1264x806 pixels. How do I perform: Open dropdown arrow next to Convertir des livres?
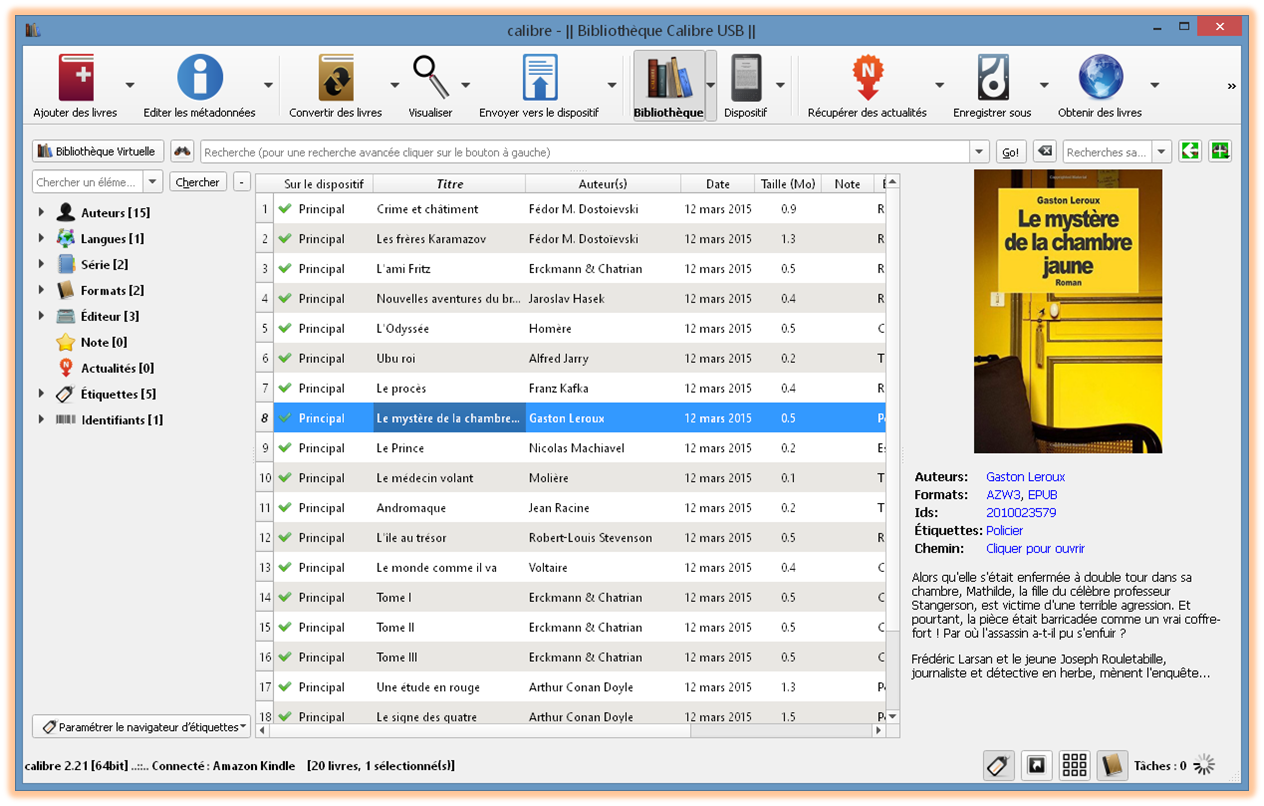[395, 86]
